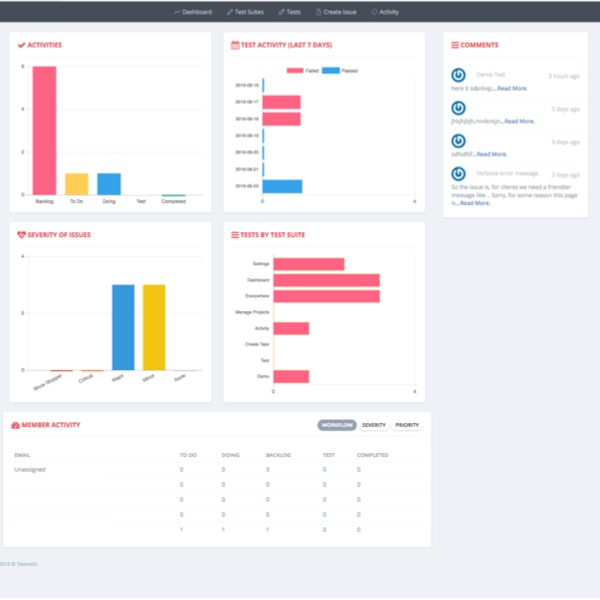The width and height of the screenshot is (600, 600).
Task: Switch Member Activity to Priority
Action: coord(407,425)
